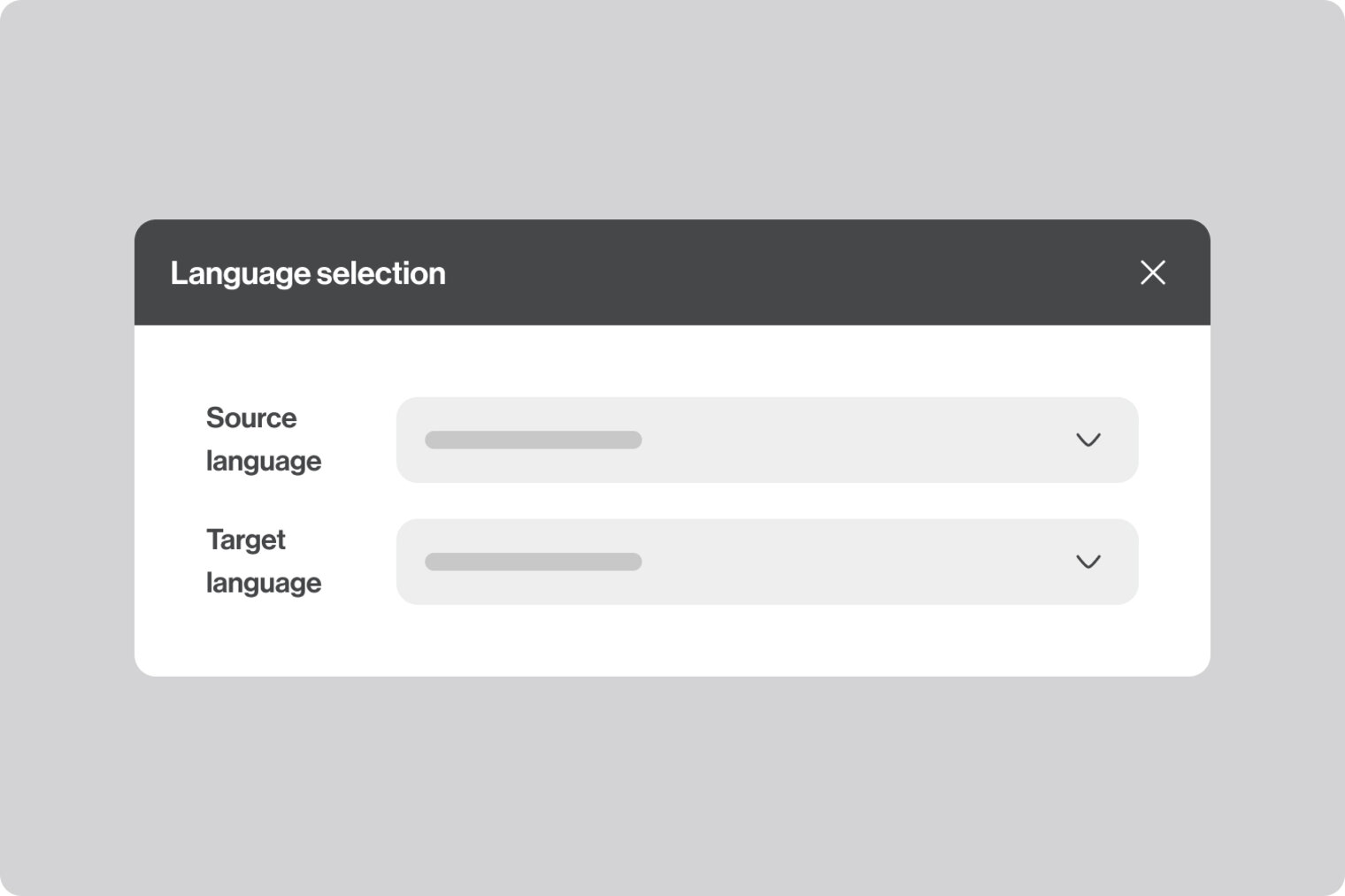1345x896 pixels.
Task: Click the Source language chevron arrow
Action: pos(1088,440)
